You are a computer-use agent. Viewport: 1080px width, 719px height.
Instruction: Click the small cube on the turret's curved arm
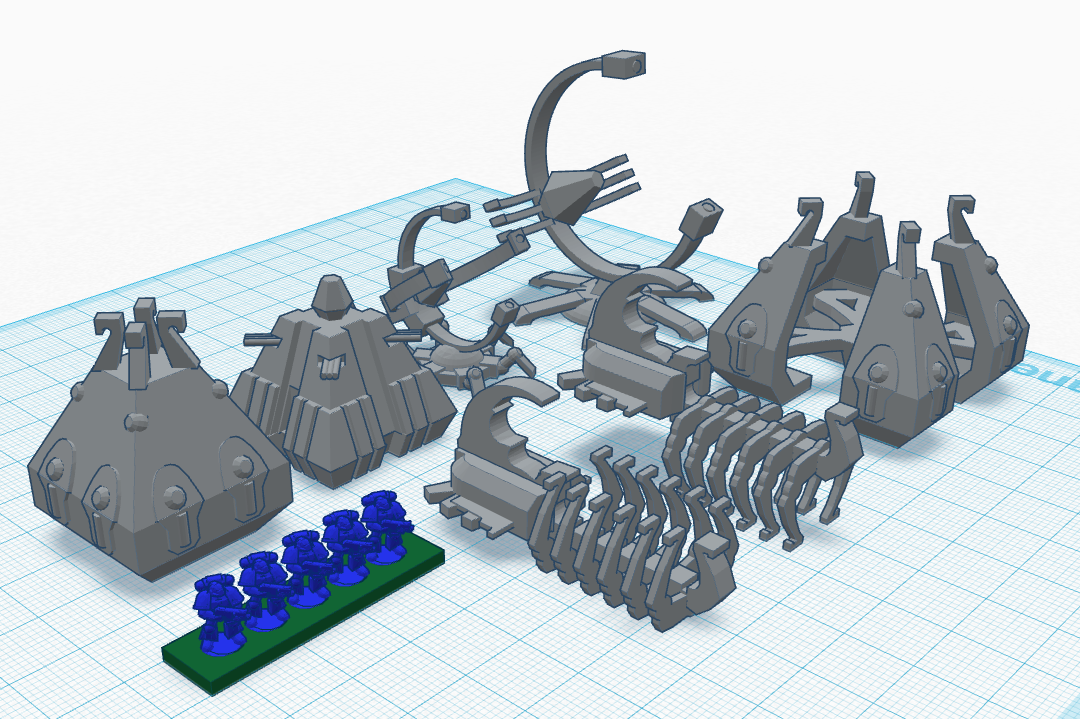click(454, 213)
